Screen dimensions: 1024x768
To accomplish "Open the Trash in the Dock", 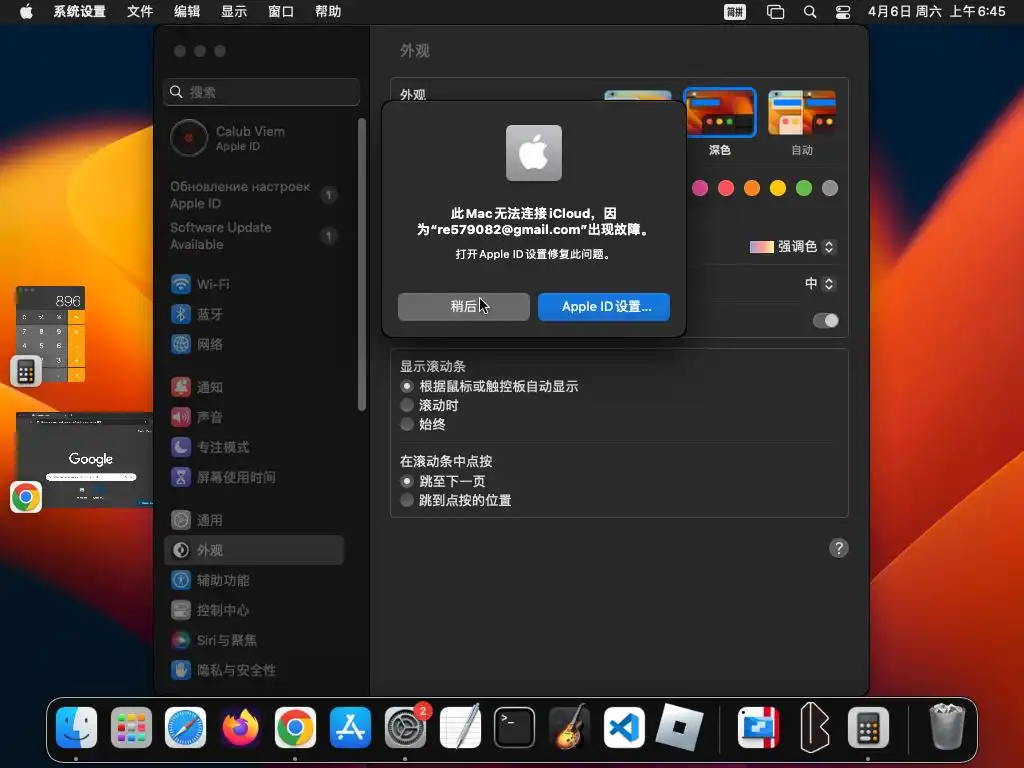I will coord(947,726).
